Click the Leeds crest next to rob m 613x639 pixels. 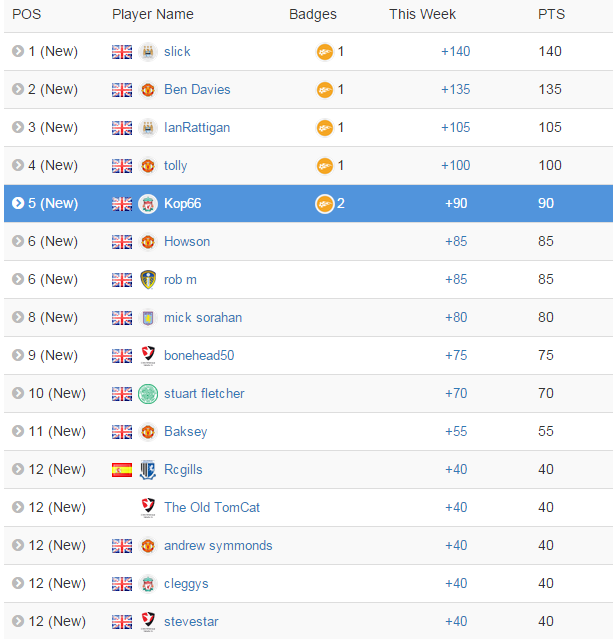(147, 280)
